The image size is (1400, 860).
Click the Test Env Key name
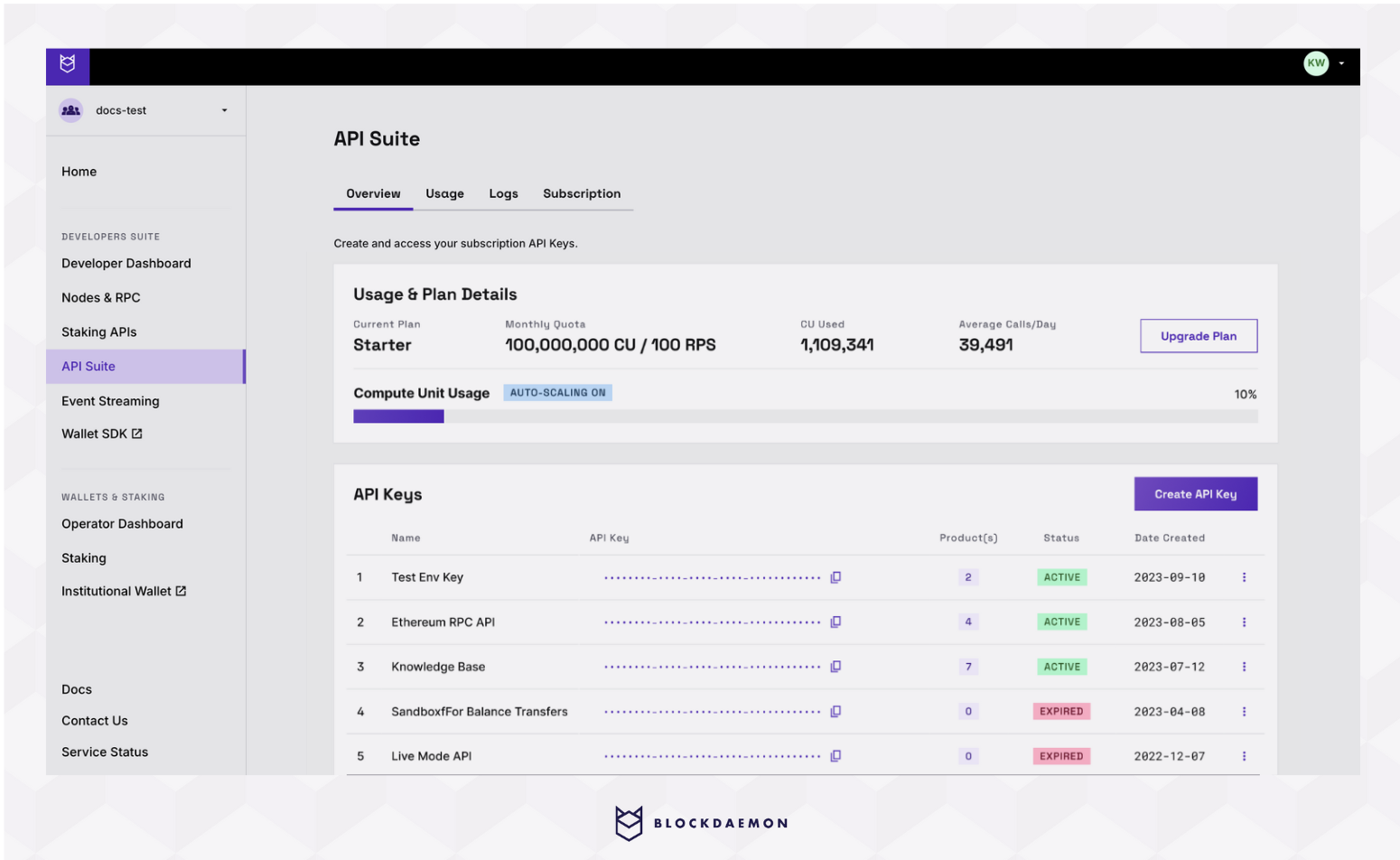(x=427, y=577)
